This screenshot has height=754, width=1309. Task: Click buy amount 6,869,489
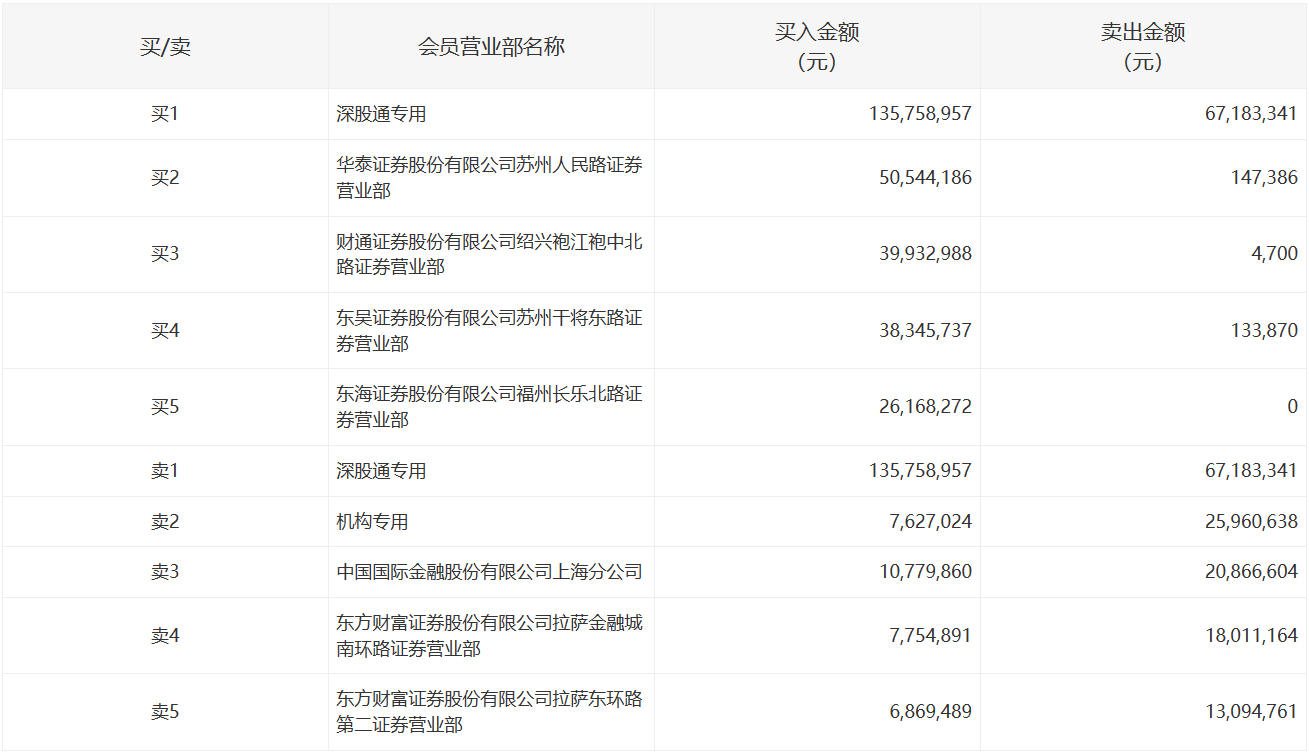pyautogui.click(x=930, y=712)
